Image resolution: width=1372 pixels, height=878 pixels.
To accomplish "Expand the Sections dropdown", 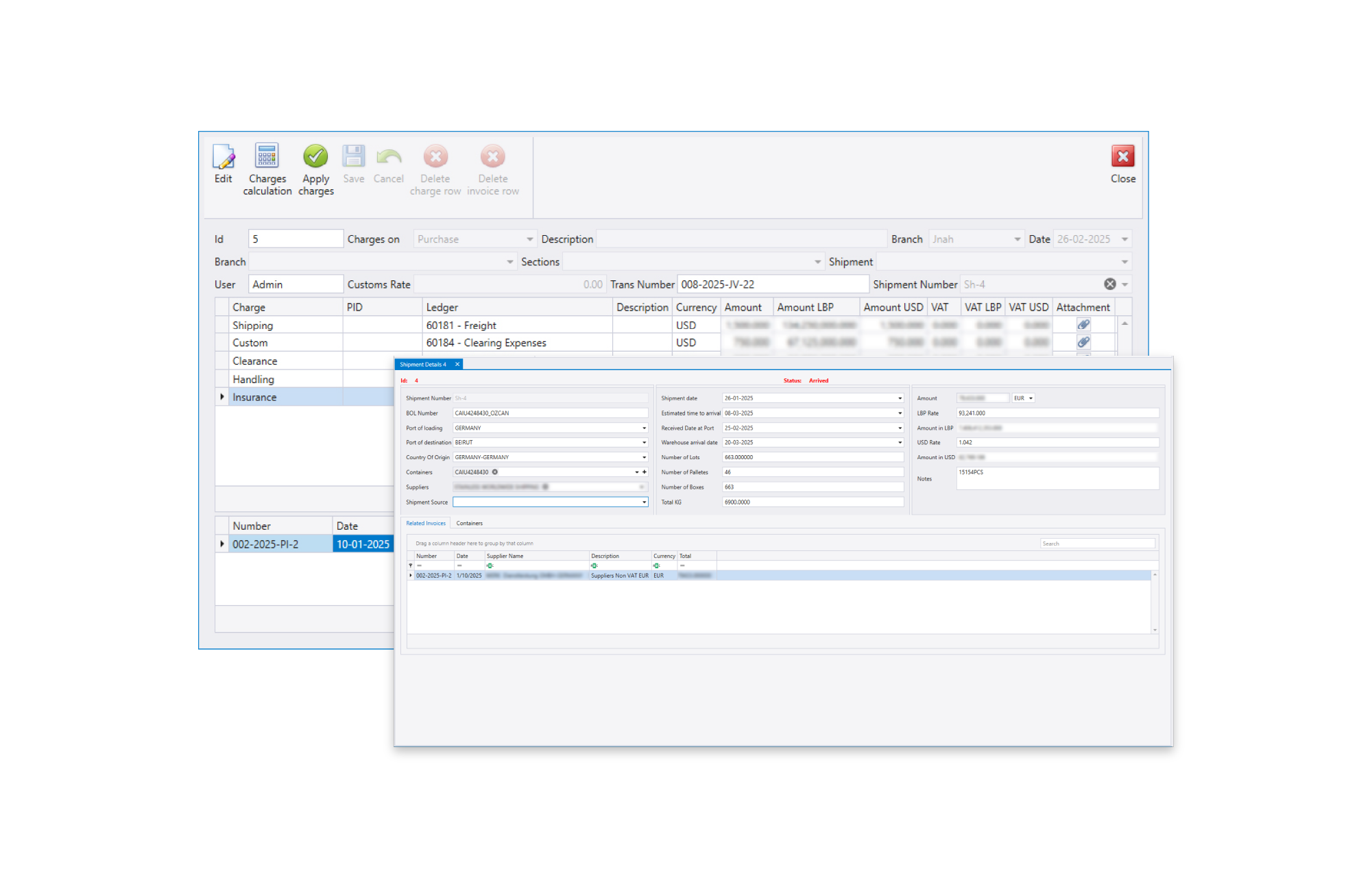I will [817, 262].
